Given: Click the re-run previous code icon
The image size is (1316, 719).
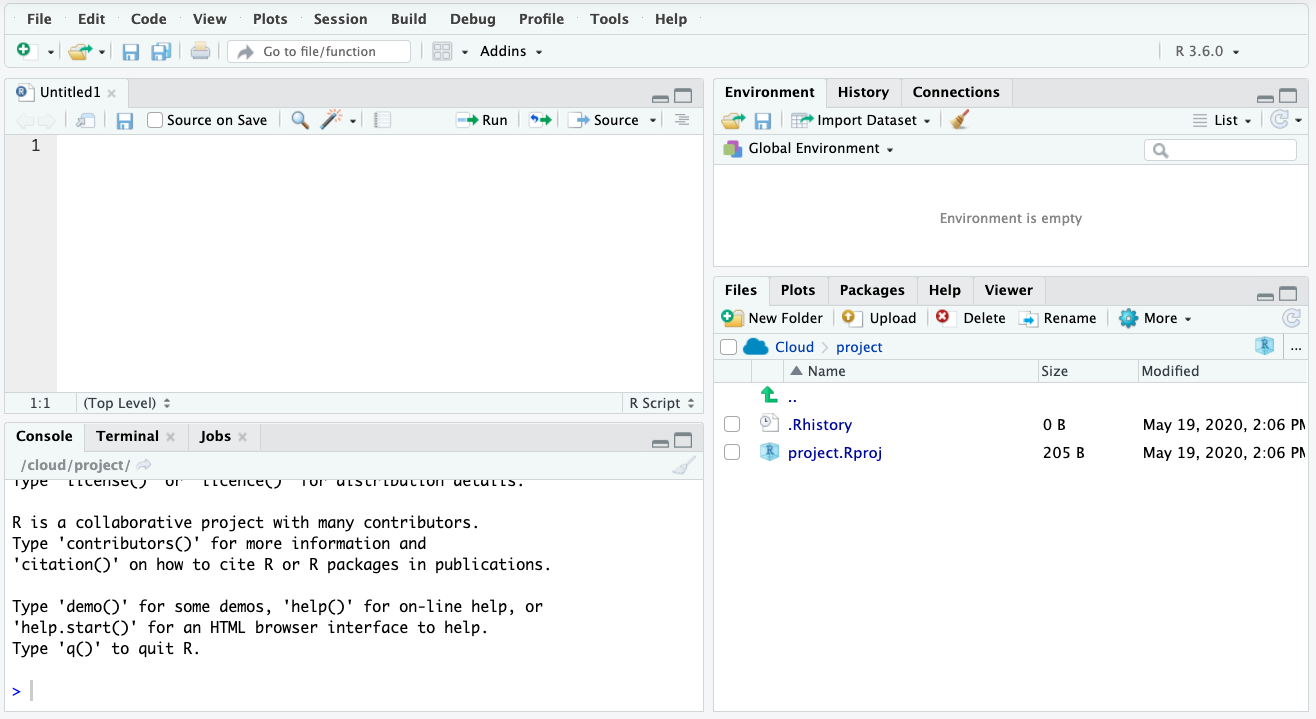Looking at the screenshot, I should coord(540,120).
